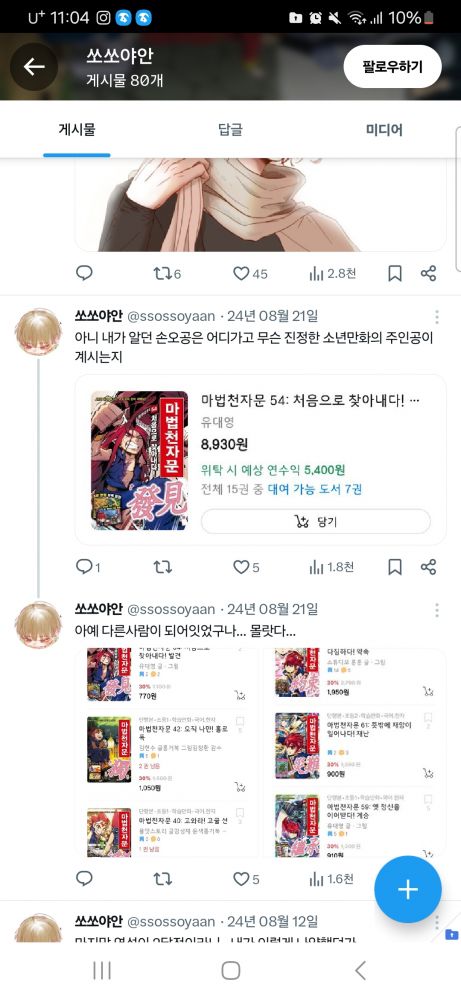Image resolution: width=461 pixels, height=1000 pixels.
Task: Tap the blue compose plus button
Action: tap(407, 890)
